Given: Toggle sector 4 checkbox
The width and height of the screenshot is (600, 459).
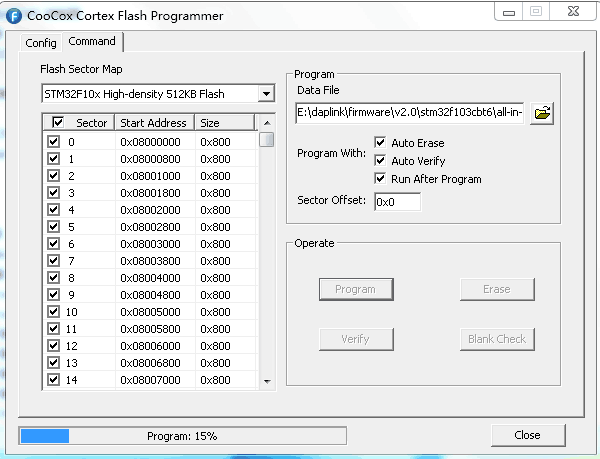Looking at the screenshot, I should (54, 210).
